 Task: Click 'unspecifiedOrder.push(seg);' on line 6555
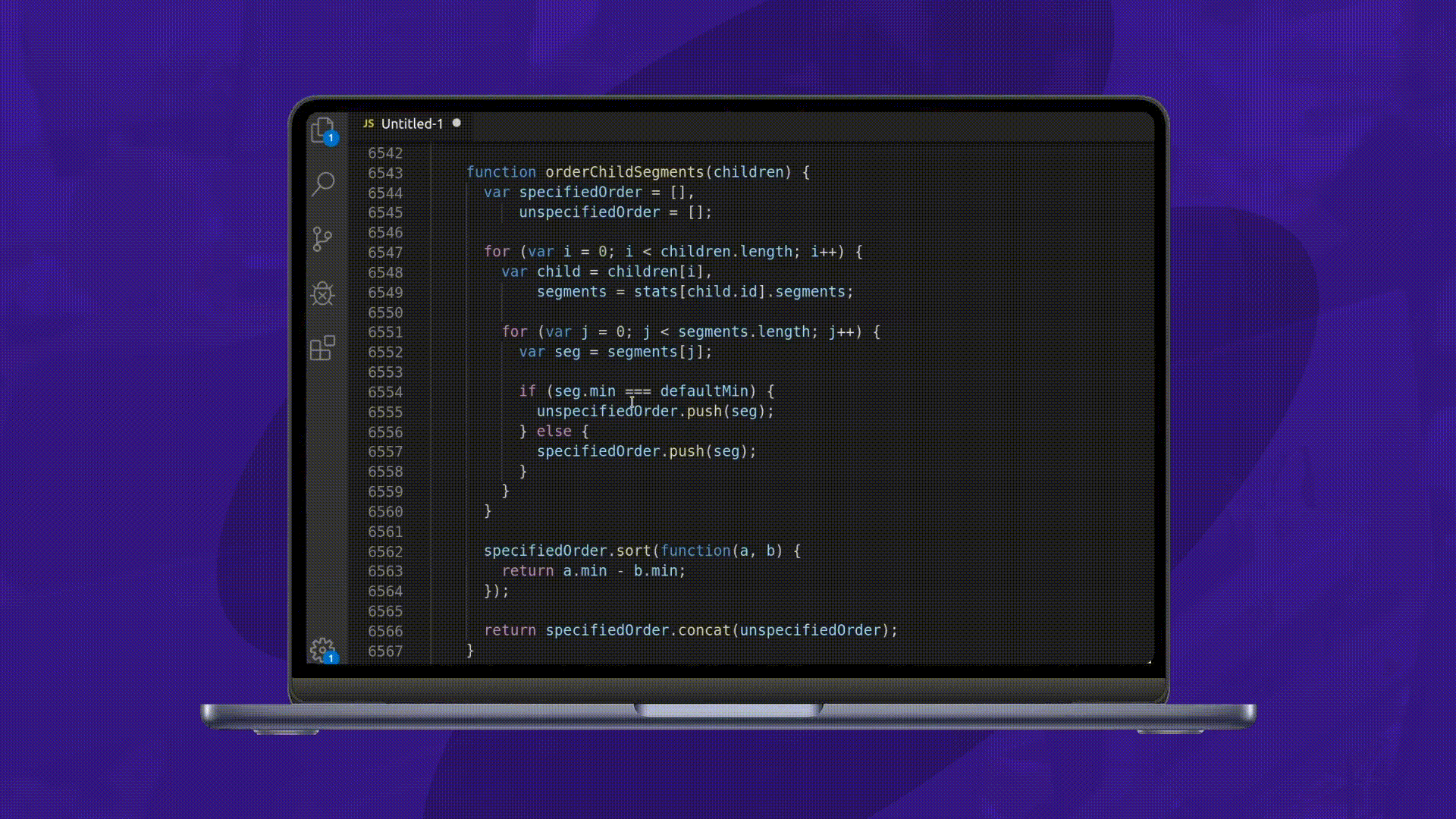[x=656, y=411]
